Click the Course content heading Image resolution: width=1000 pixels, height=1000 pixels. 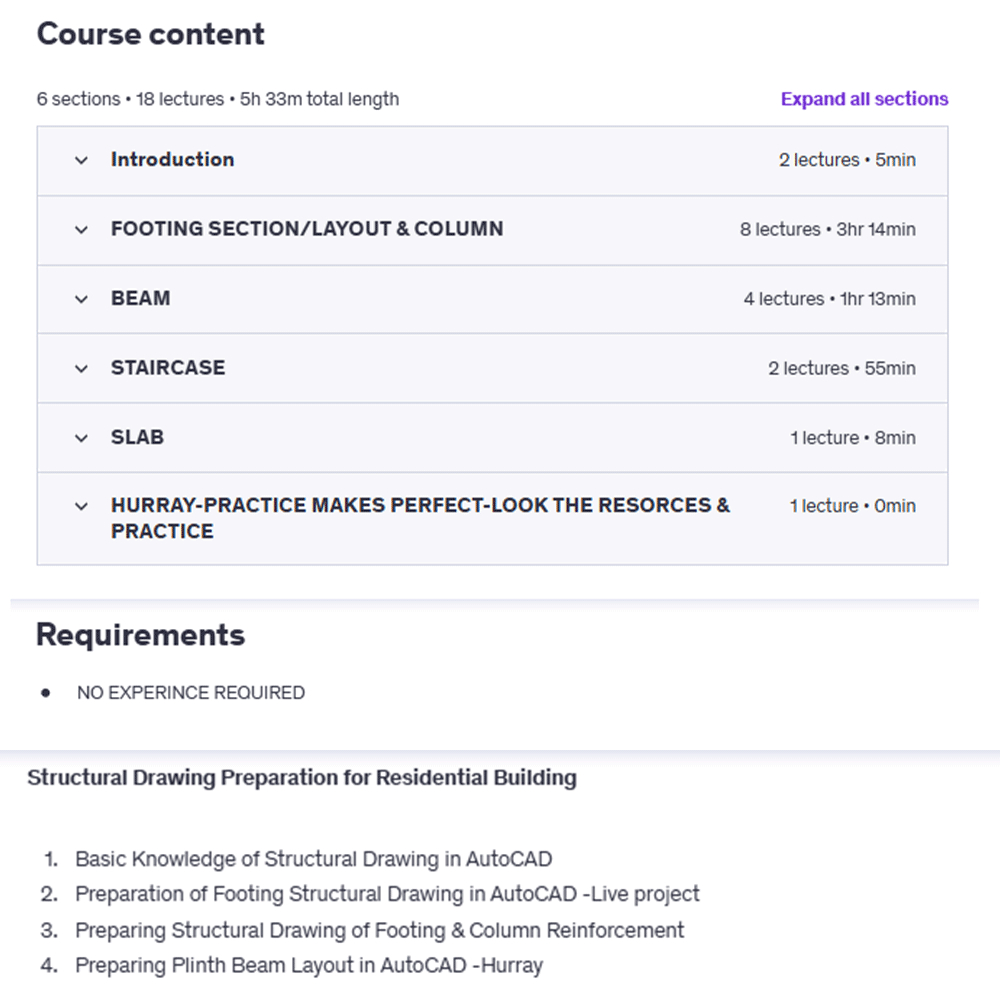151,34
